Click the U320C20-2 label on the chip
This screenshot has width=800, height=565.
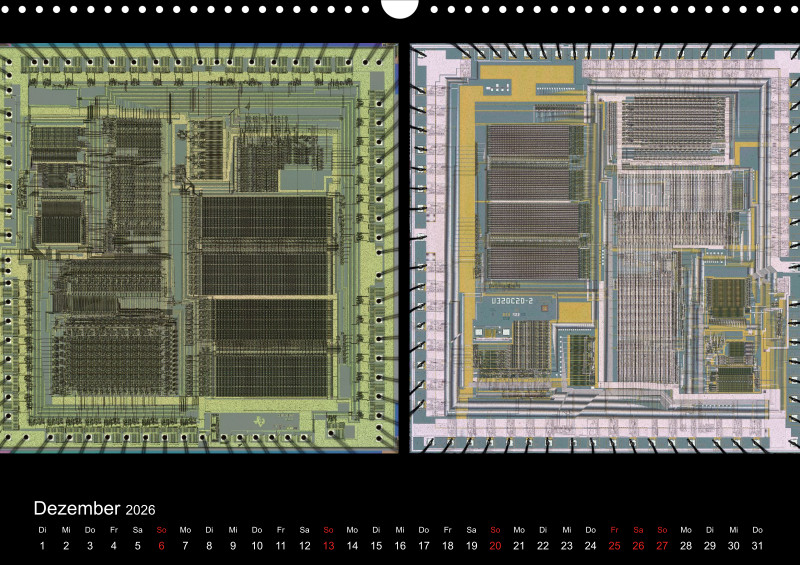coord(514,299)
